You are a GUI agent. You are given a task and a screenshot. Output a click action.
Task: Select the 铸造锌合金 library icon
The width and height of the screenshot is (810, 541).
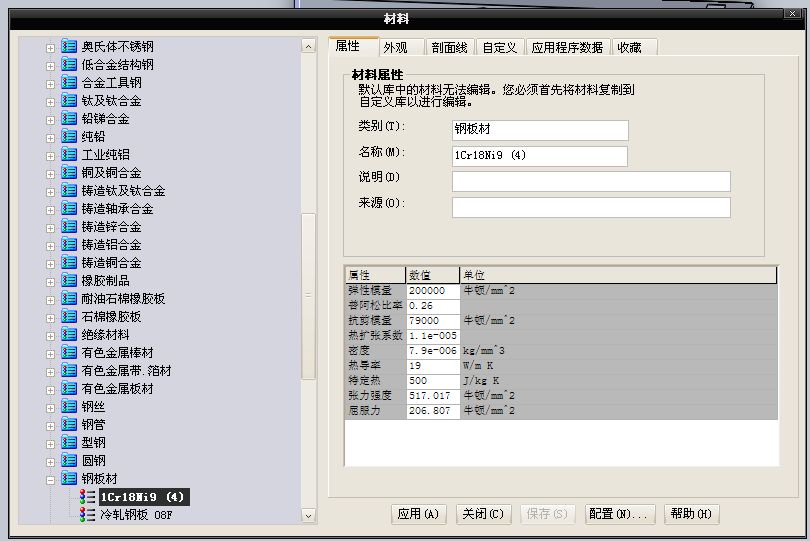(x=69, y=226)
